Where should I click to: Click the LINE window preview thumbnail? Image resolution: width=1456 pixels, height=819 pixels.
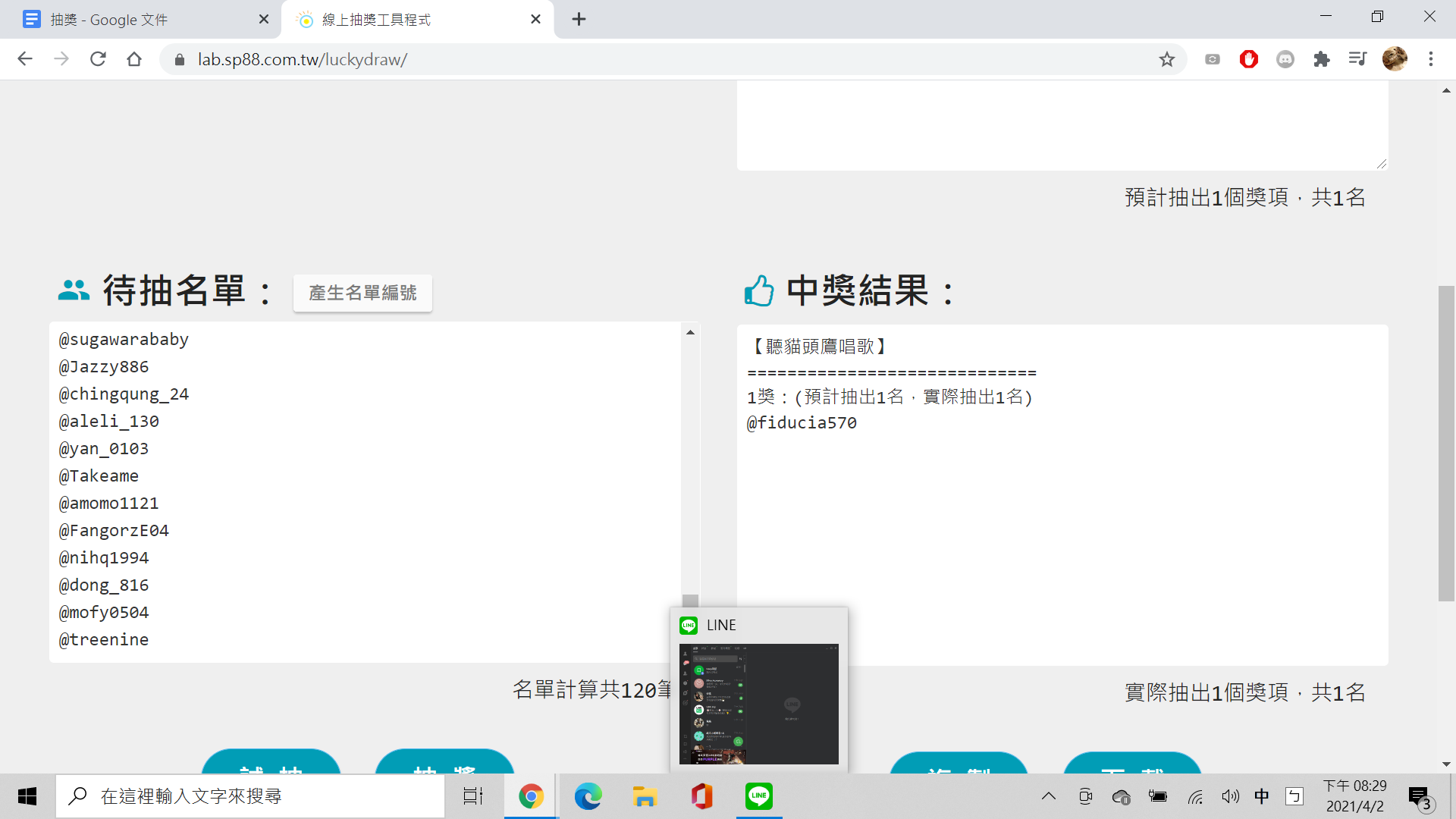coord(758,704)
